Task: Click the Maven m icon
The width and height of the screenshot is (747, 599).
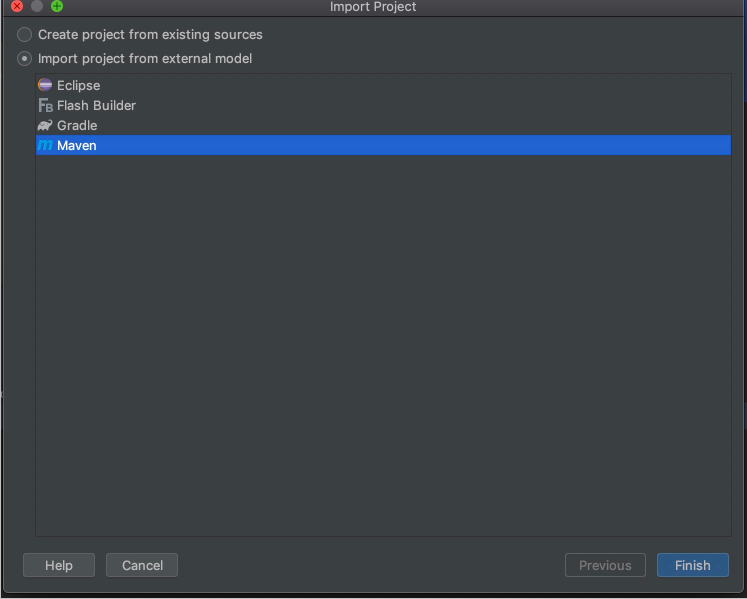Action: [x=45, y=145]
